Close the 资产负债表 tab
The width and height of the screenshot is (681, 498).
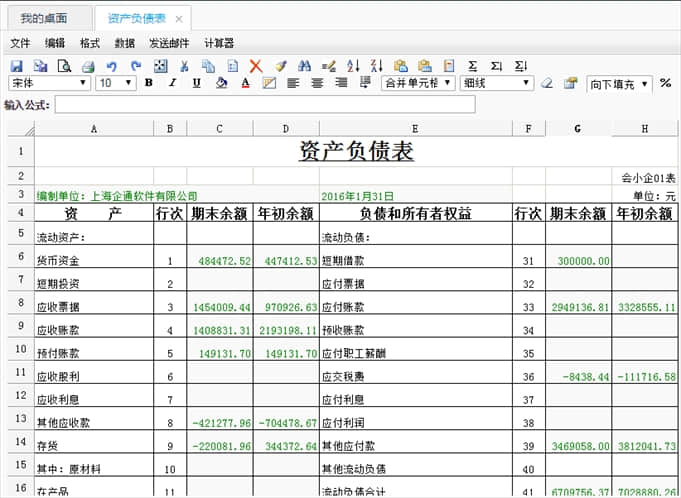(179, 19)
